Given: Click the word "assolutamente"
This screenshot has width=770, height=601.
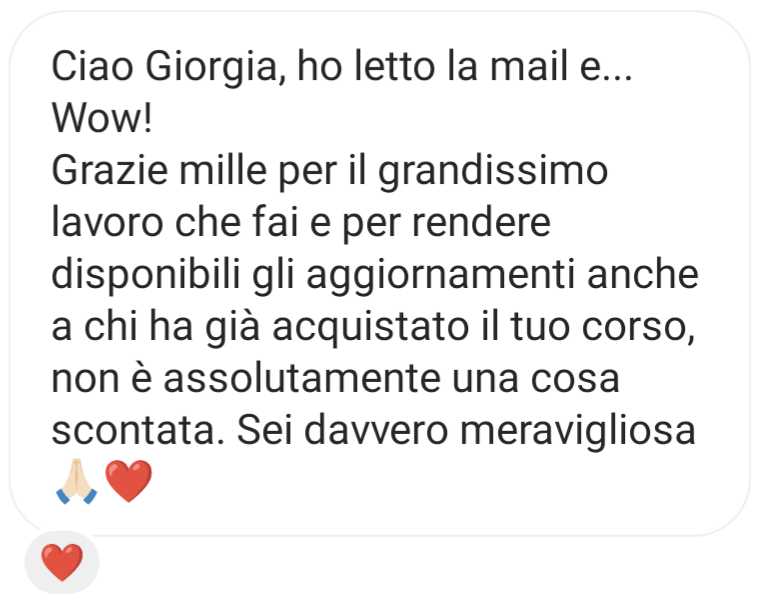Looking at the screenshot, I should point(302,379).
